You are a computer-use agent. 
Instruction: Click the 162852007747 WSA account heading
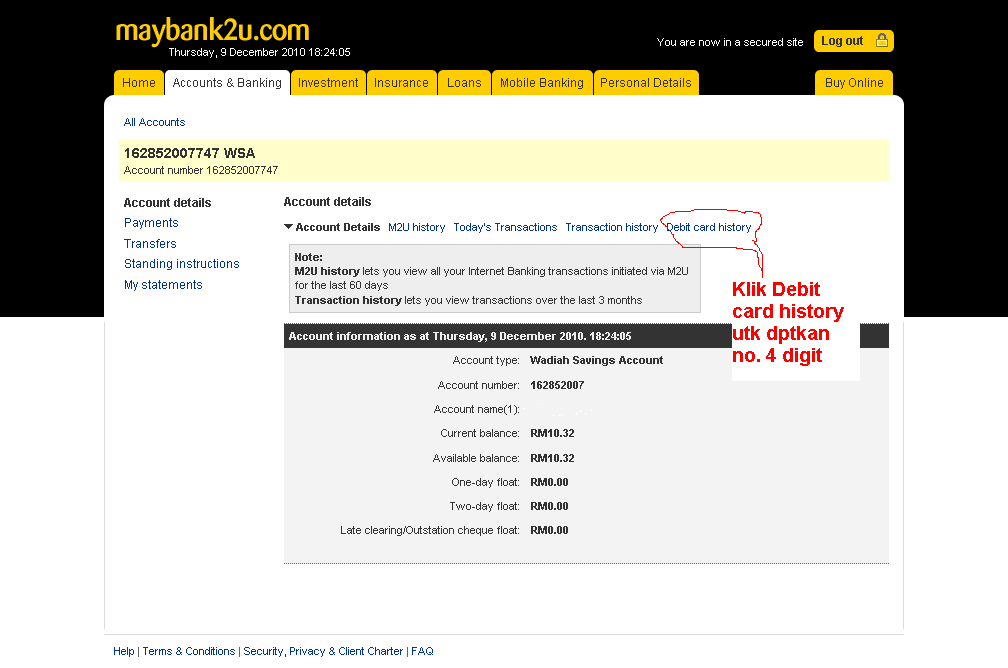(190, 153)
